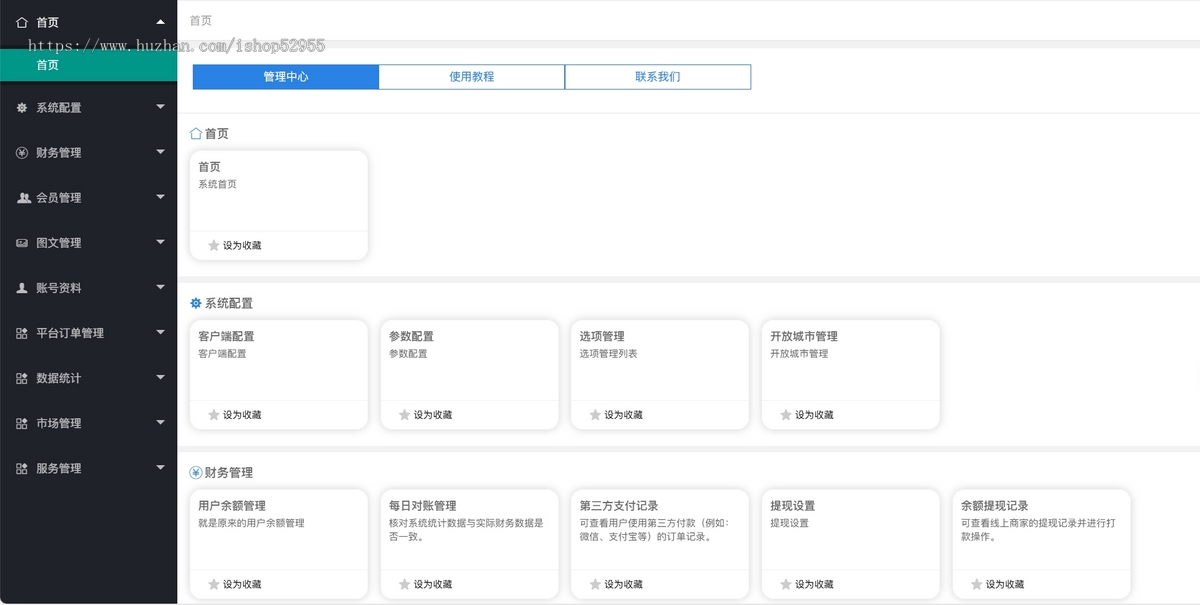The height and width of the screenshot is (605, 1200).
Task: Star the 参数配置 card as favorite
Action: pos(404,414)
